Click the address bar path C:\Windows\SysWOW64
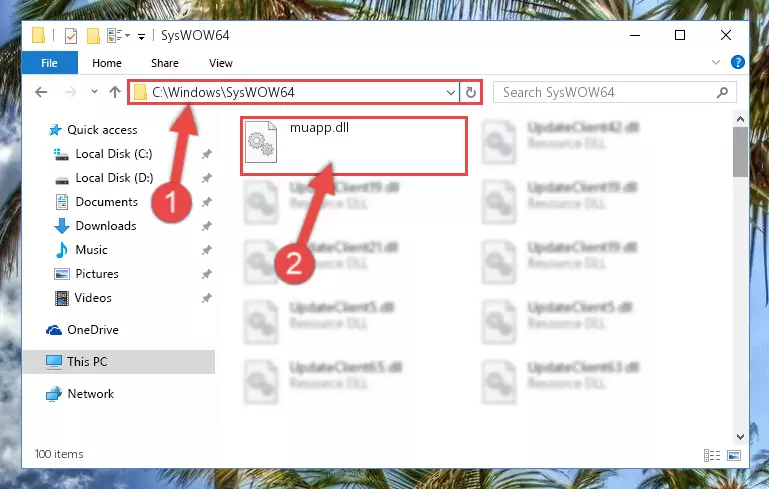This screenshot has width=769, height=489. (223, 92)
